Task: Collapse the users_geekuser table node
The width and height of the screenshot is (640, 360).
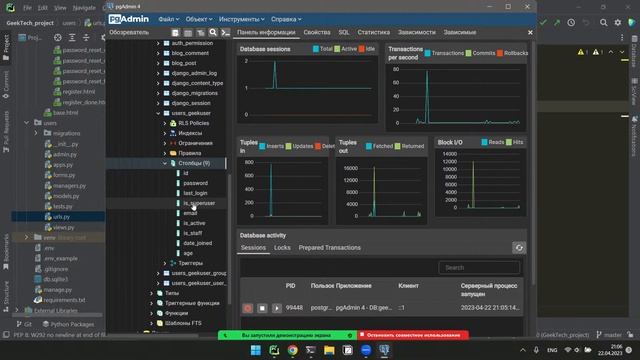Action: pyautogui.click(x=158, y=113)
